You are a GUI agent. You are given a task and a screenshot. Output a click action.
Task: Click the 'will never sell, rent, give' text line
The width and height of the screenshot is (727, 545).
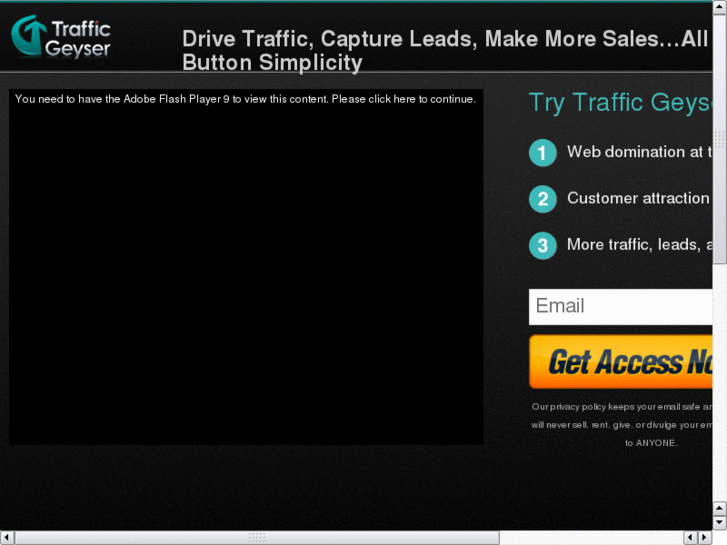pos(622,425)
